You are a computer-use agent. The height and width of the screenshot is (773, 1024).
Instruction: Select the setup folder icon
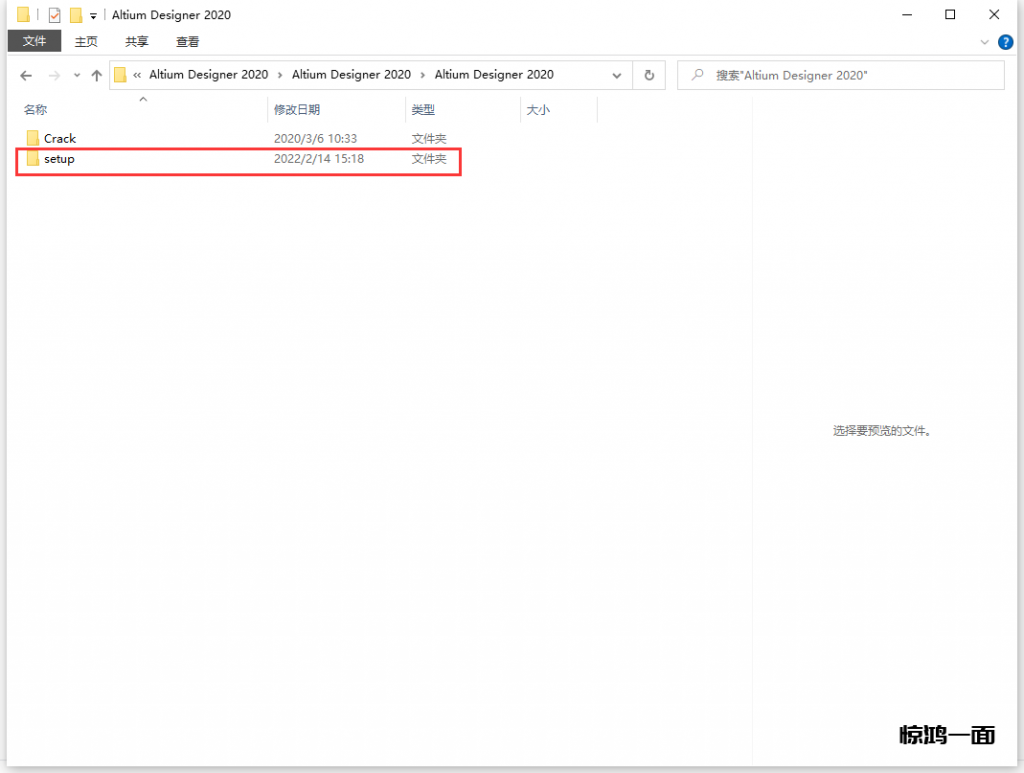33,159
